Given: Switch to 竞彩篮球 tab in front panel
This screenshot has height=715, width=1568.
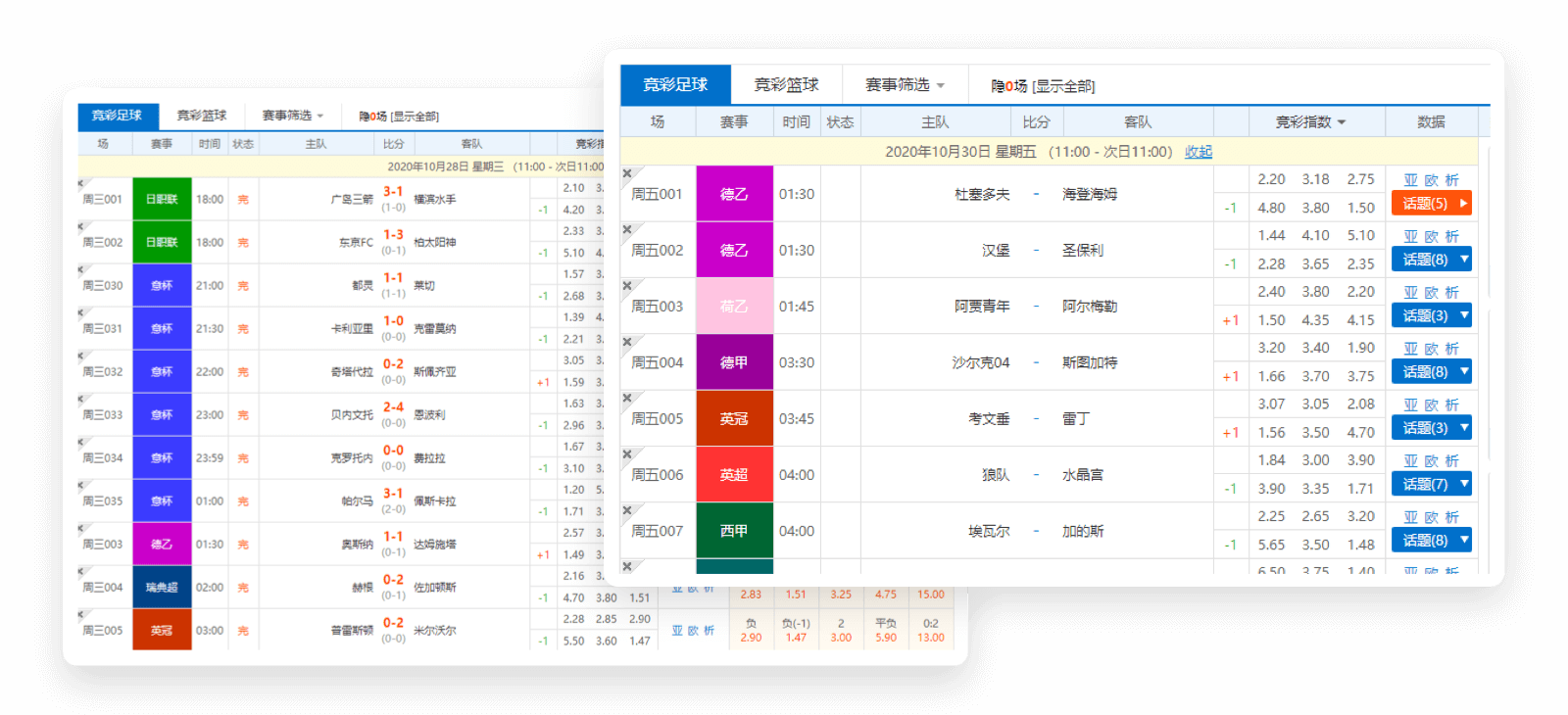Looking at the screenshot, I should 786,85.
